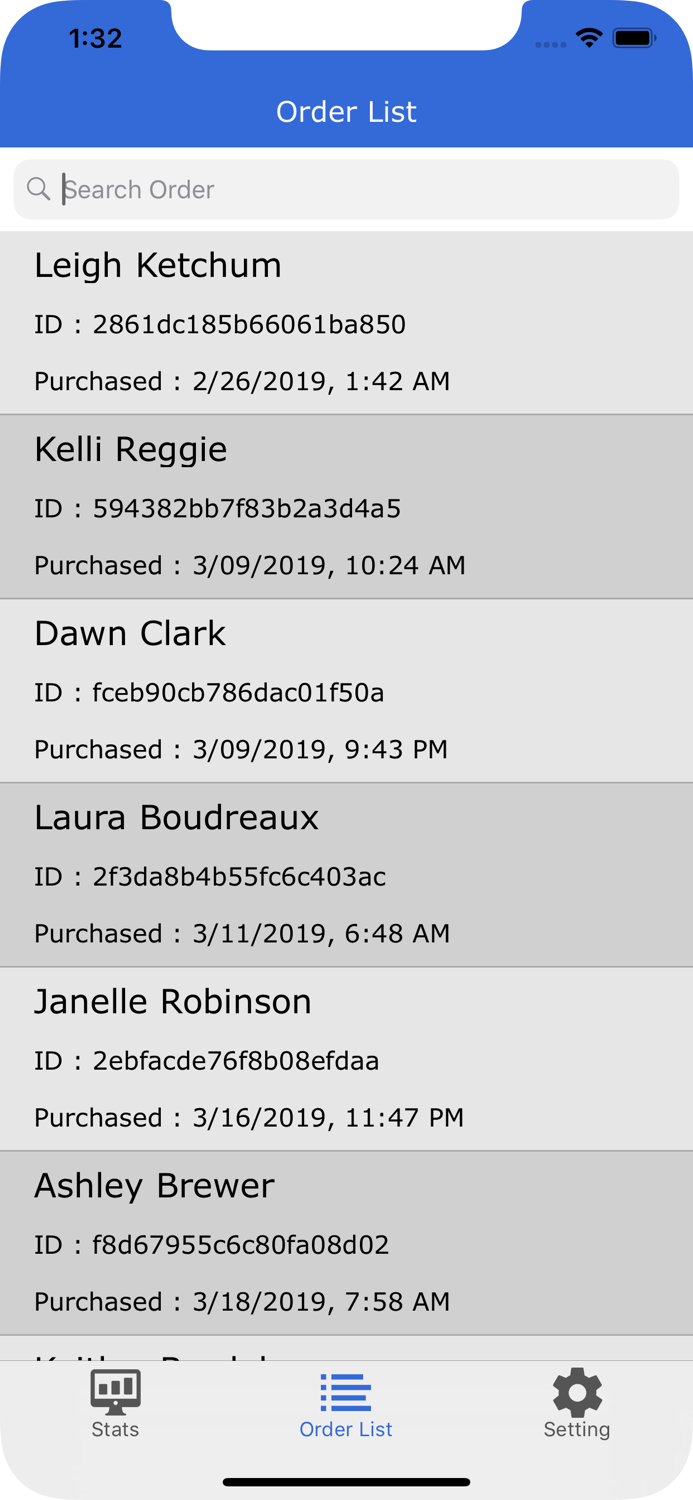The height and width of the screenshot is (1500, 693).
Task: Tap the Order List title bar
Action: (x=346, y=112)
